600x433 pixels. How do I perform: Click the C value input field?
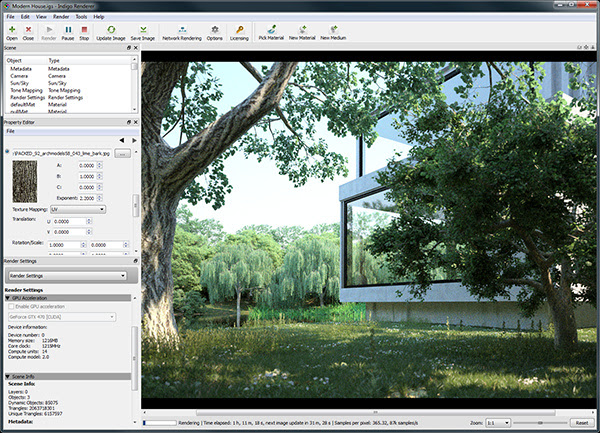tap(87, 187)
